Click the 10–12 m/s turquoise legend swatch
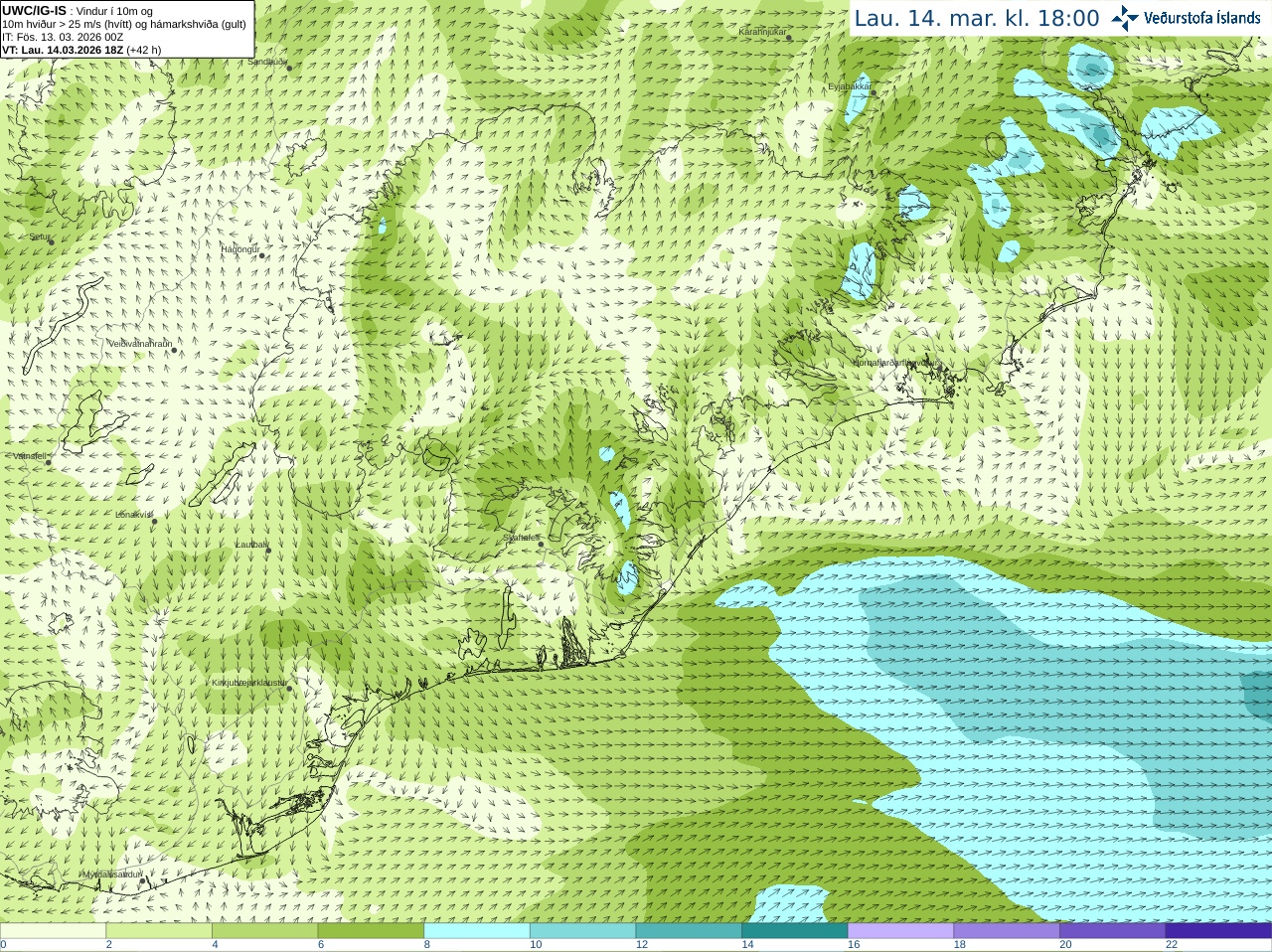This screenshot has height=952, width=1272. pyautogui.click(x=582, y=931)
